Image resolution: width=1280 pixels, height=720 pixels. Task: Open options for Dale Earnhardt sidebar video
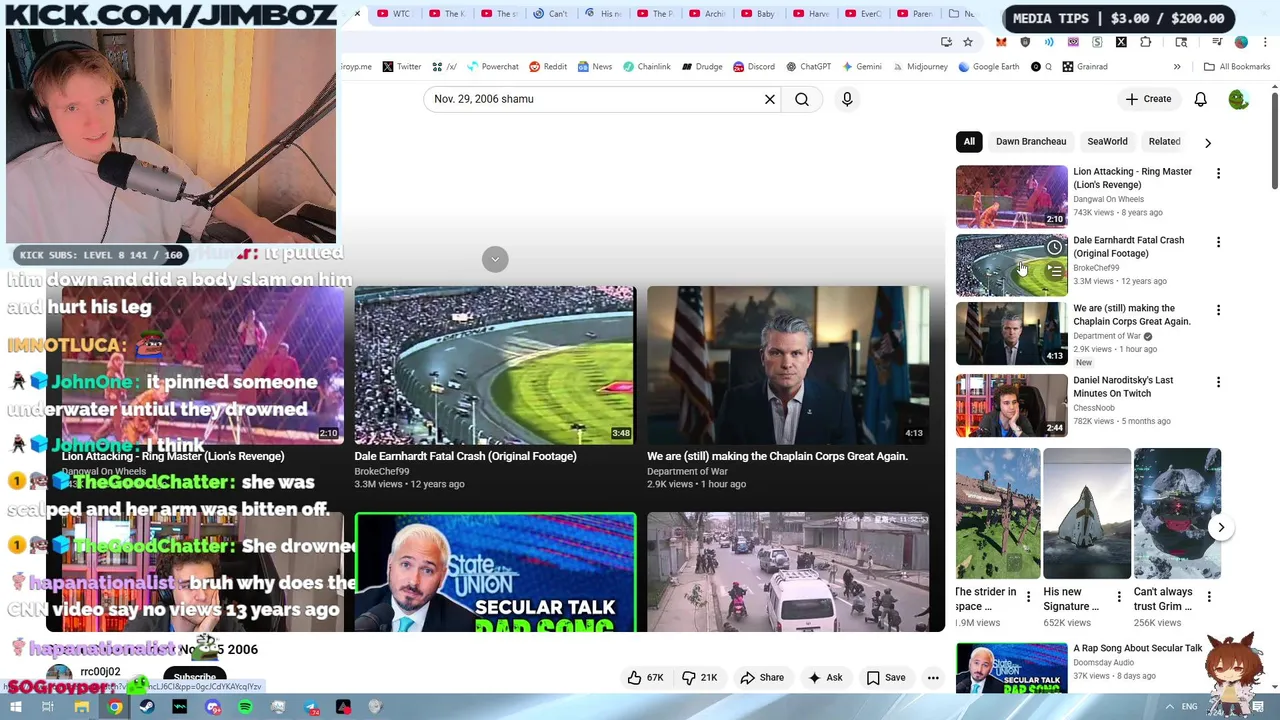pos(1218,242)
